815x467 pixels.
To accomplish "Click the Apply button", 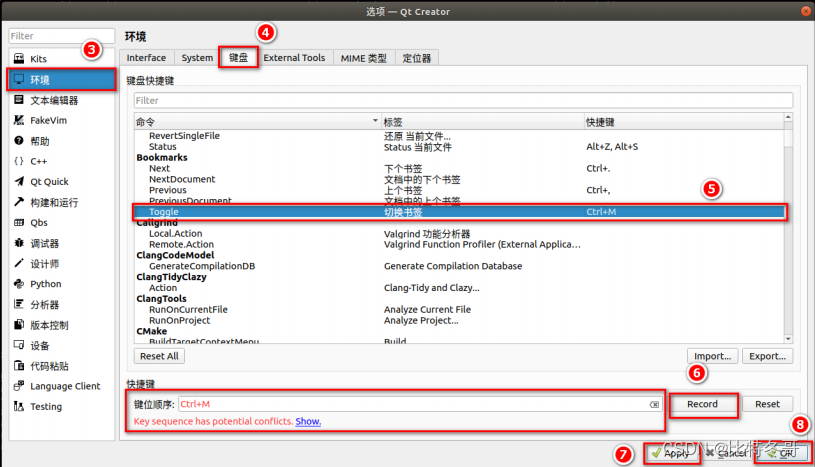I will pyautogui.click(x=672, y=453).
